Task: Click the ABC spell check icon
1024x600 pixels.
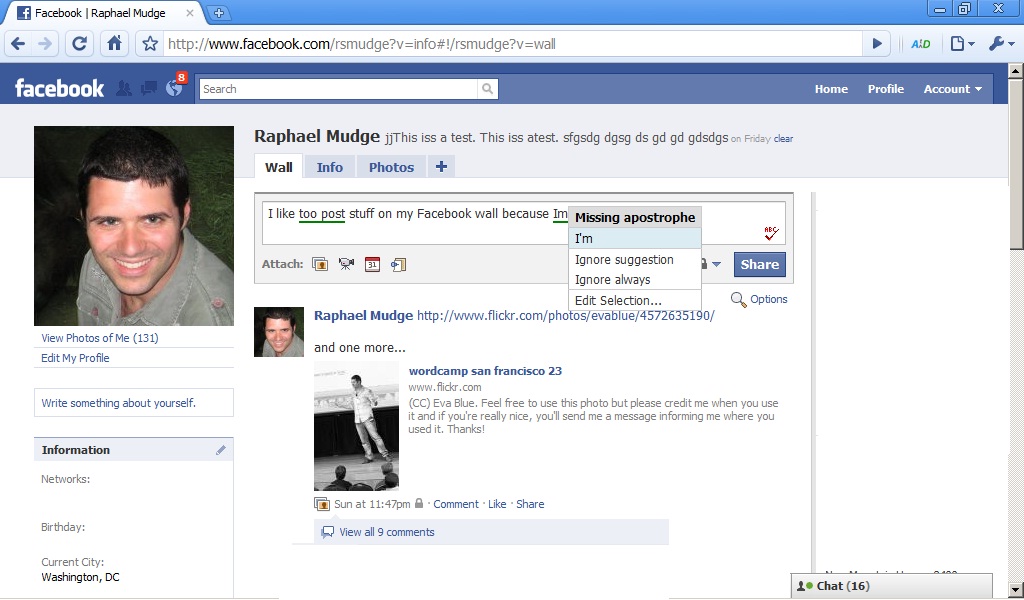Action: (x=770, y=233)
